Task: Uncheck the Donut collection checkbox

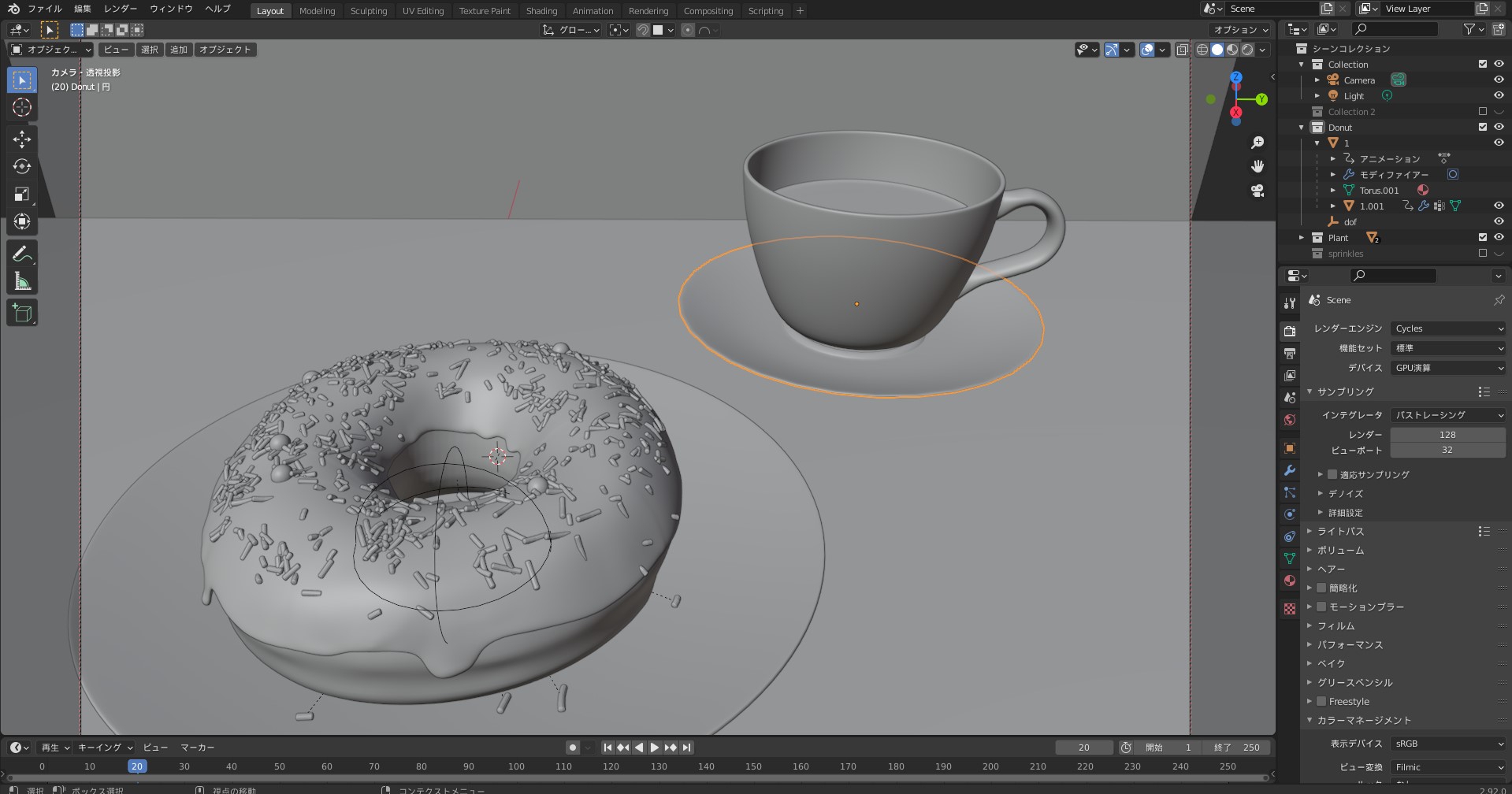Action: 1483,127
